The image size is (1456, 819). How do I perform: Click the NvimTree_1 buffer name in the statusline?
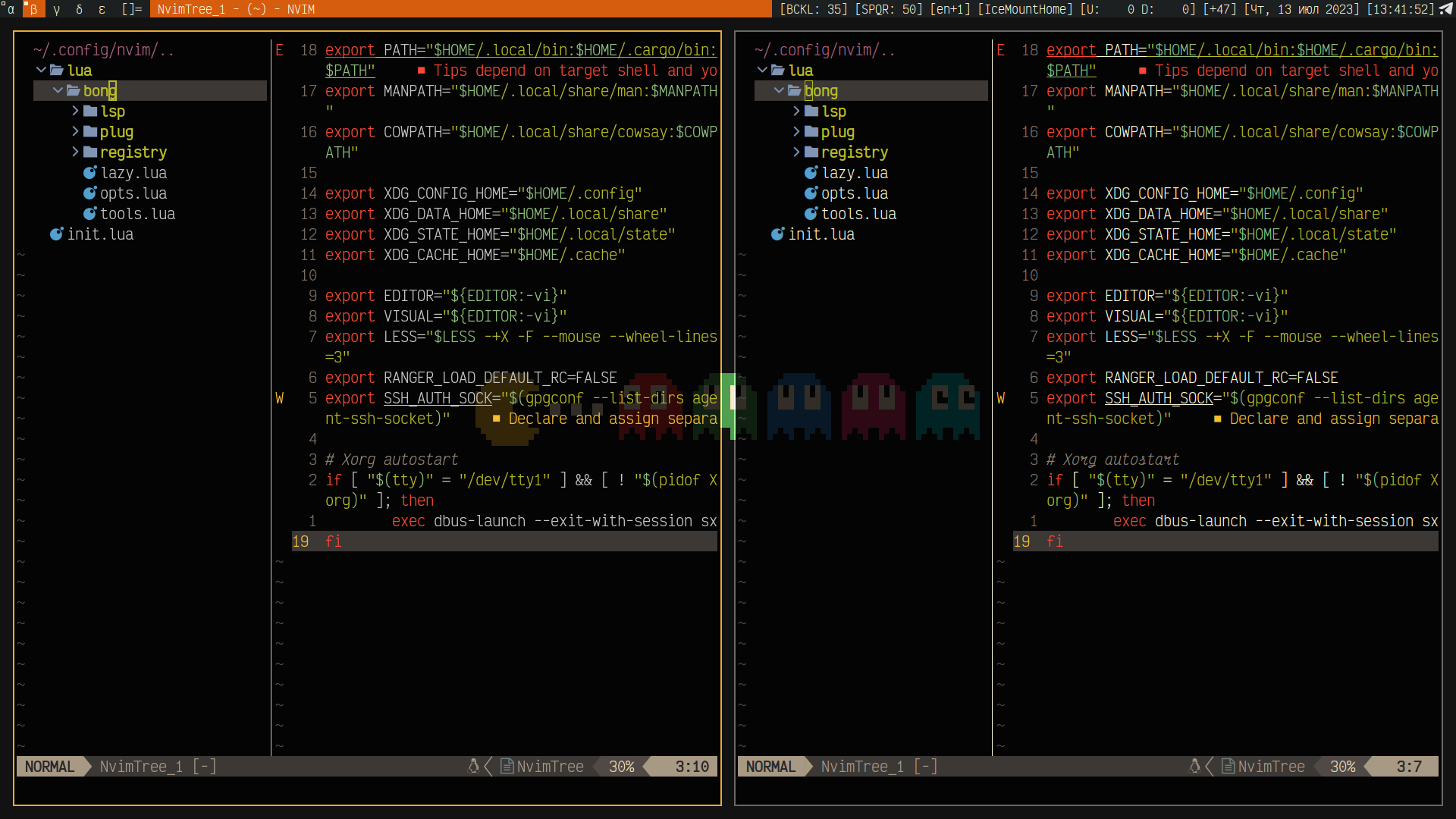141,767
